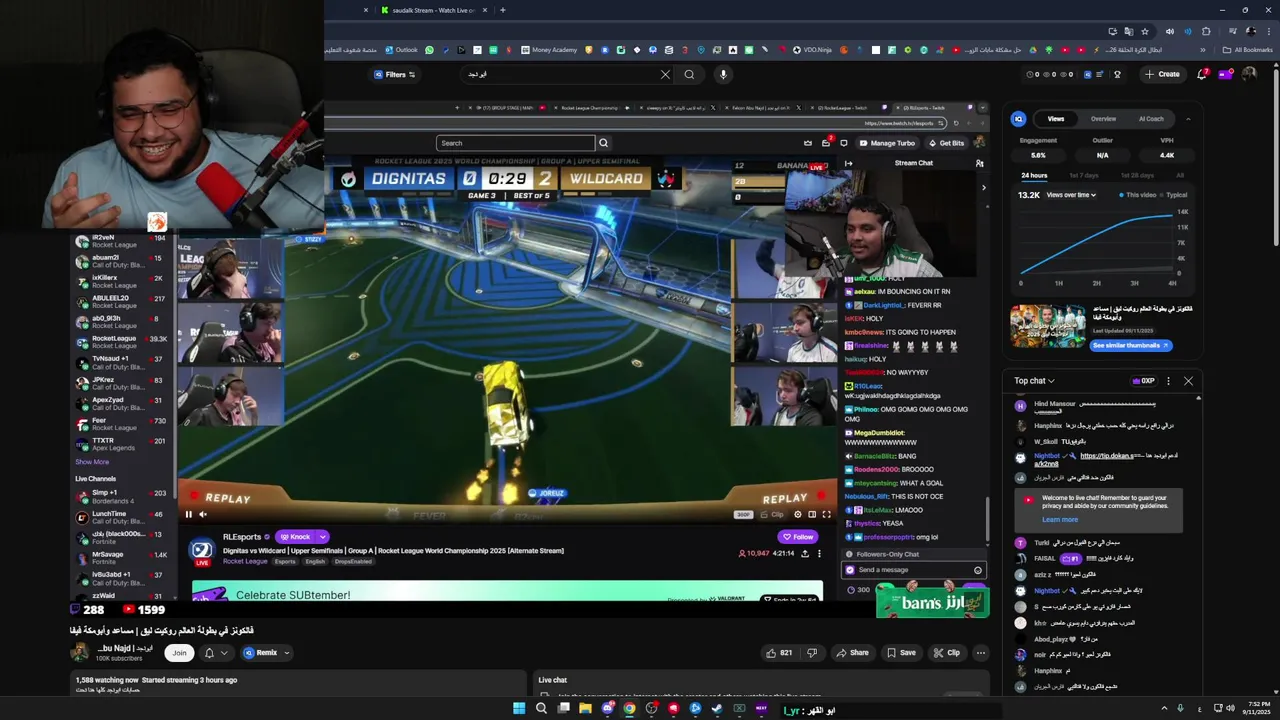Switch to the Overview tab
Screen dimensions: 1280x720
1103,119
